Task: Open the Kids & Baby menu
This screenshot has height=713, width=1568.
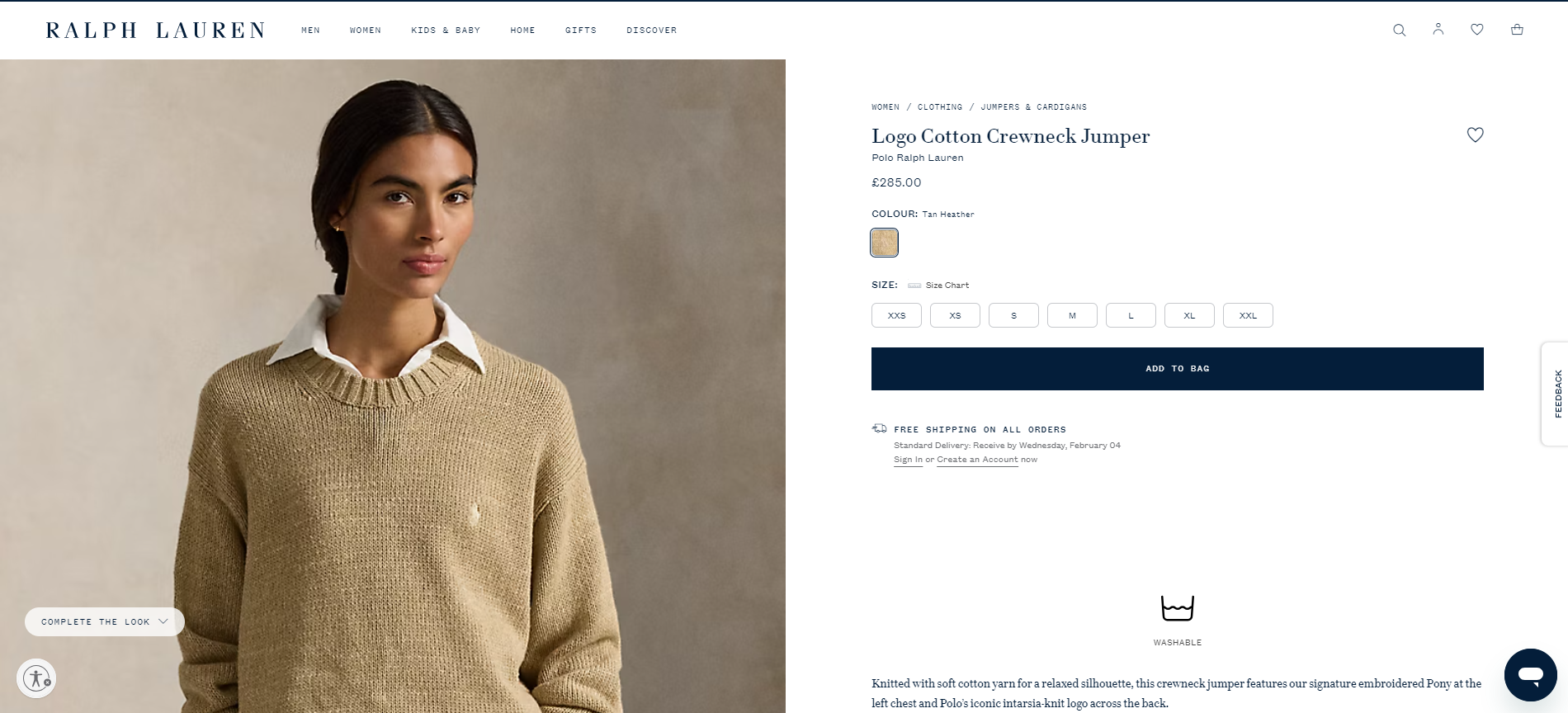Action: [x=446, y=31]
